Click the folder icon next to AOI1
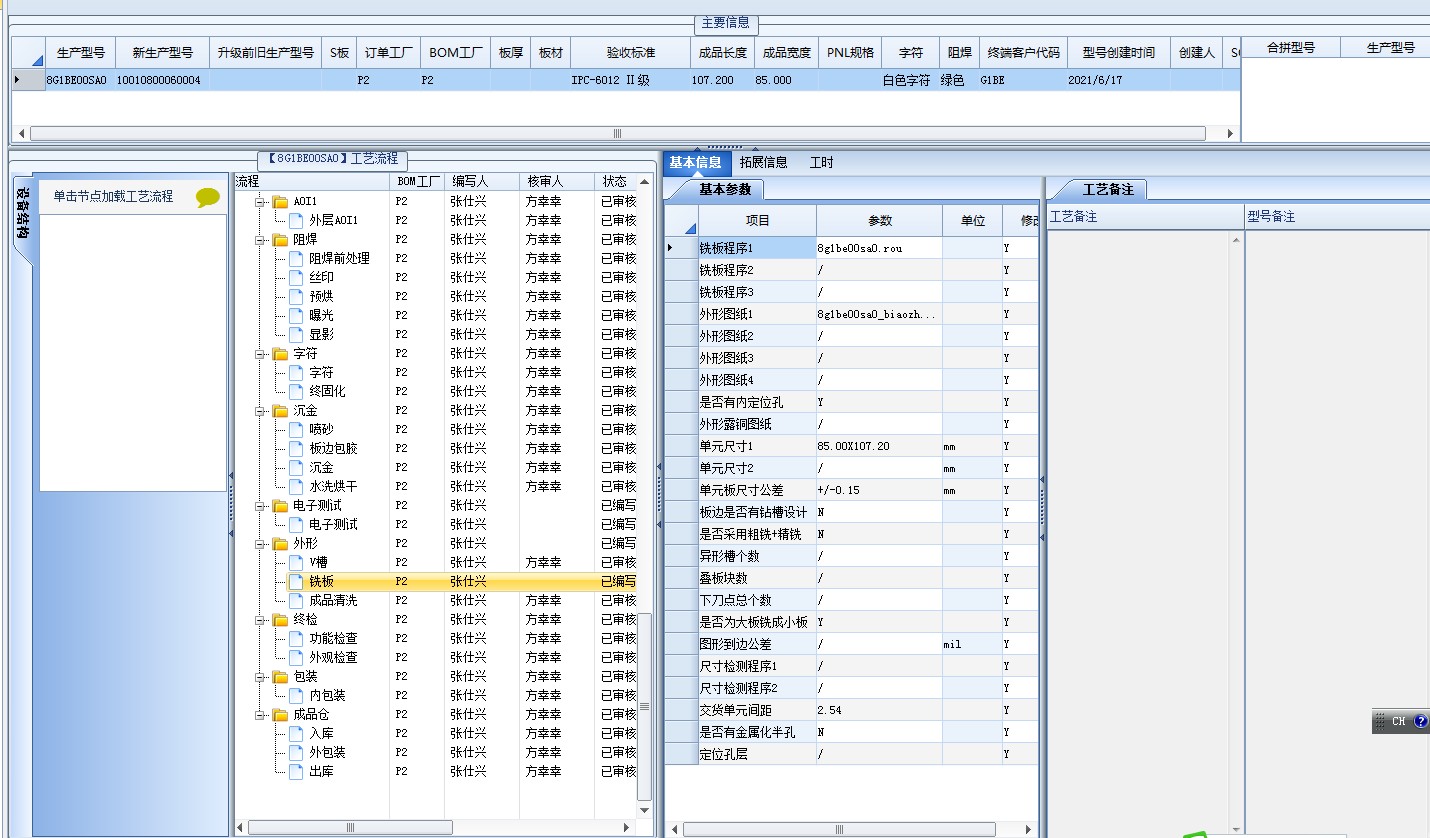Image resolution: width=1430 pixels, height=838 pixels. coord(280,201)
